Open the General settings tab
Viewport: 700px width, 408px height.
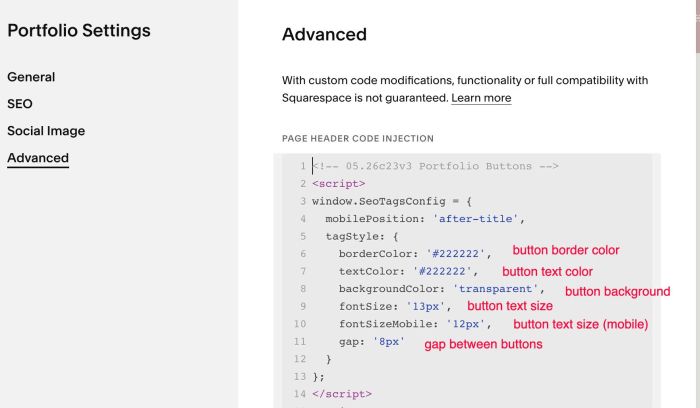[31, 77]
